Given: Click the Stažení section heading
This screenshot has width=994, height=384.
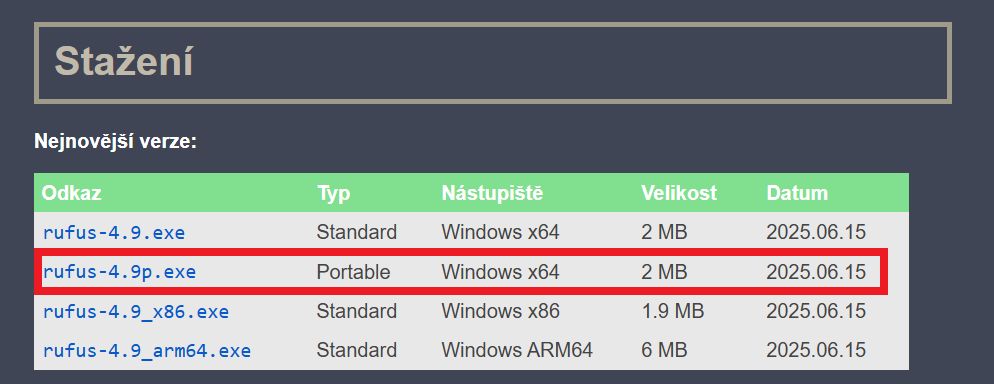Looking at the screenshot, I should (124, 62).
